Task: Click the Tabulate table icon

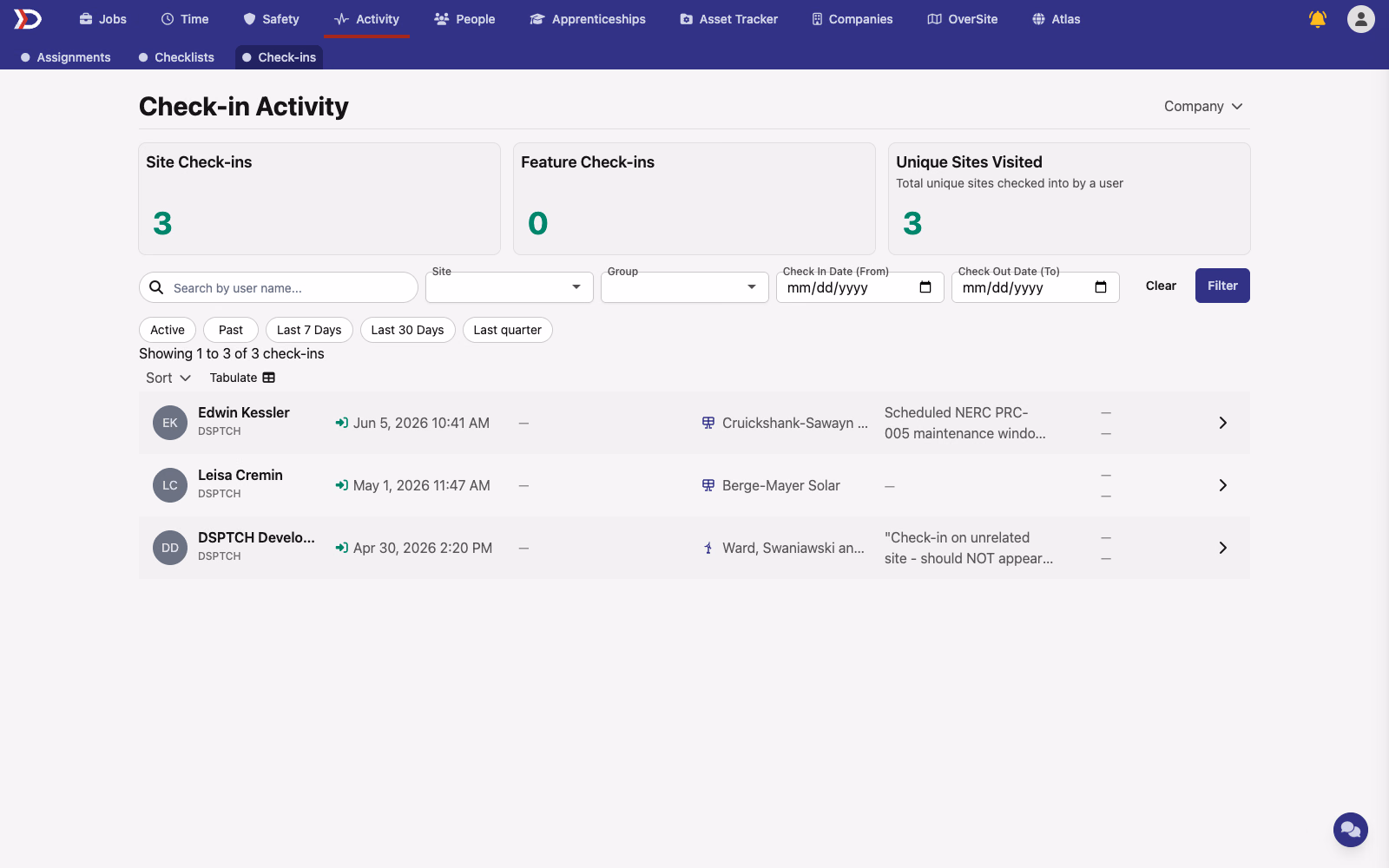Action: (x=269, y=378)
